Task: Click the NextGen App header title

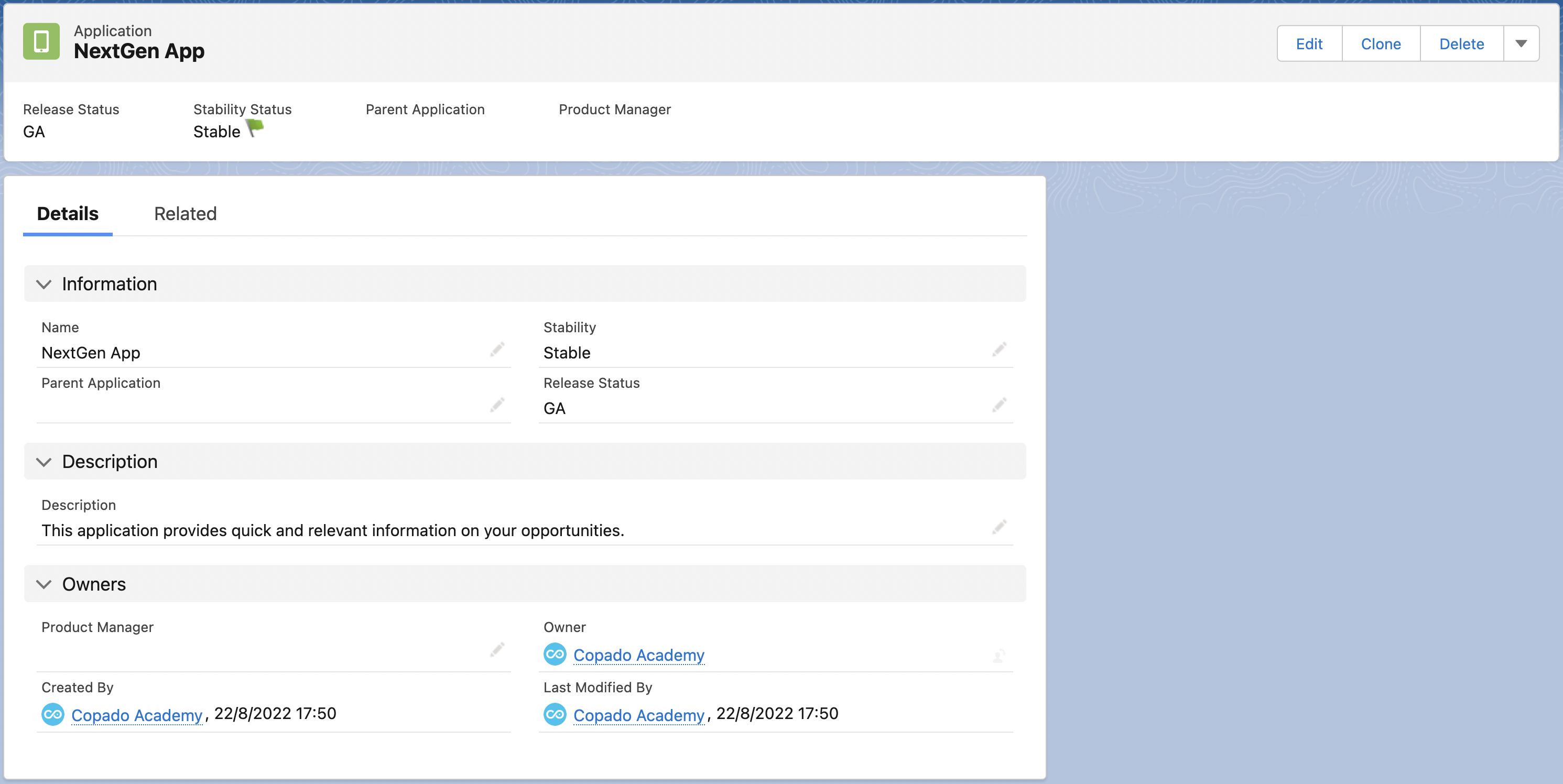Action: pos(139,51)
